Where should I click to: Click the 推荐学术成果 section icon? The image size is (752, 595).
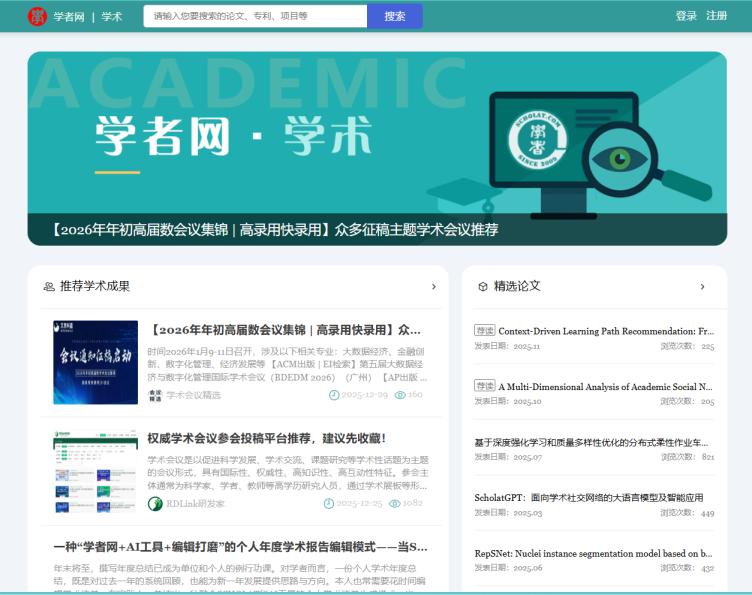(x=49, y=287)
